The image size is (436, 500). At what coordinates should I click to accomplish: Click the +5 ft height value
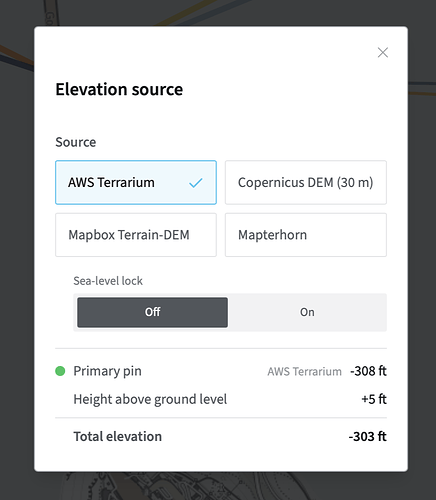point(374,399)
